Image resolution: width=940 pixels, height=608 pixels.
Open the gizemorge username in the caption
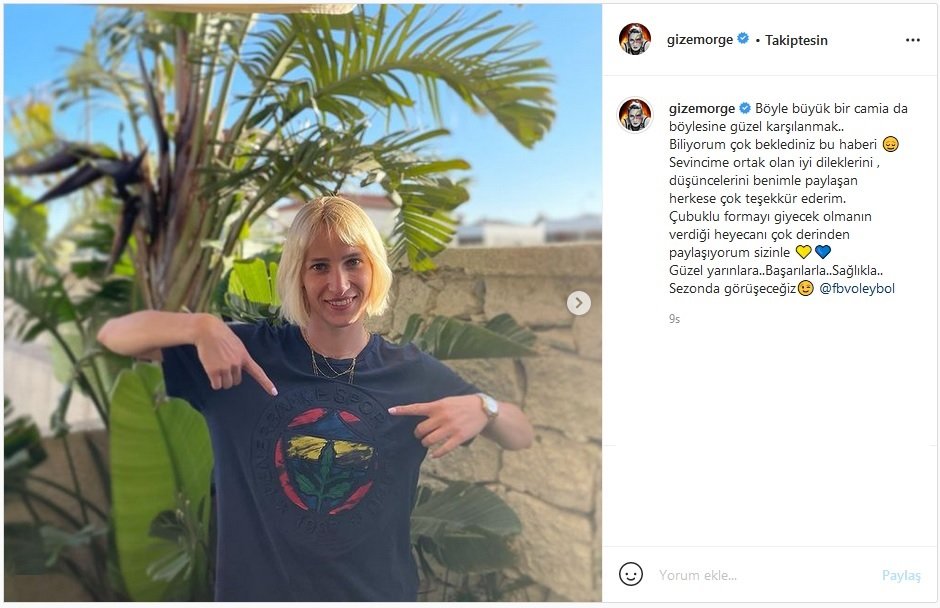(702, 108)
